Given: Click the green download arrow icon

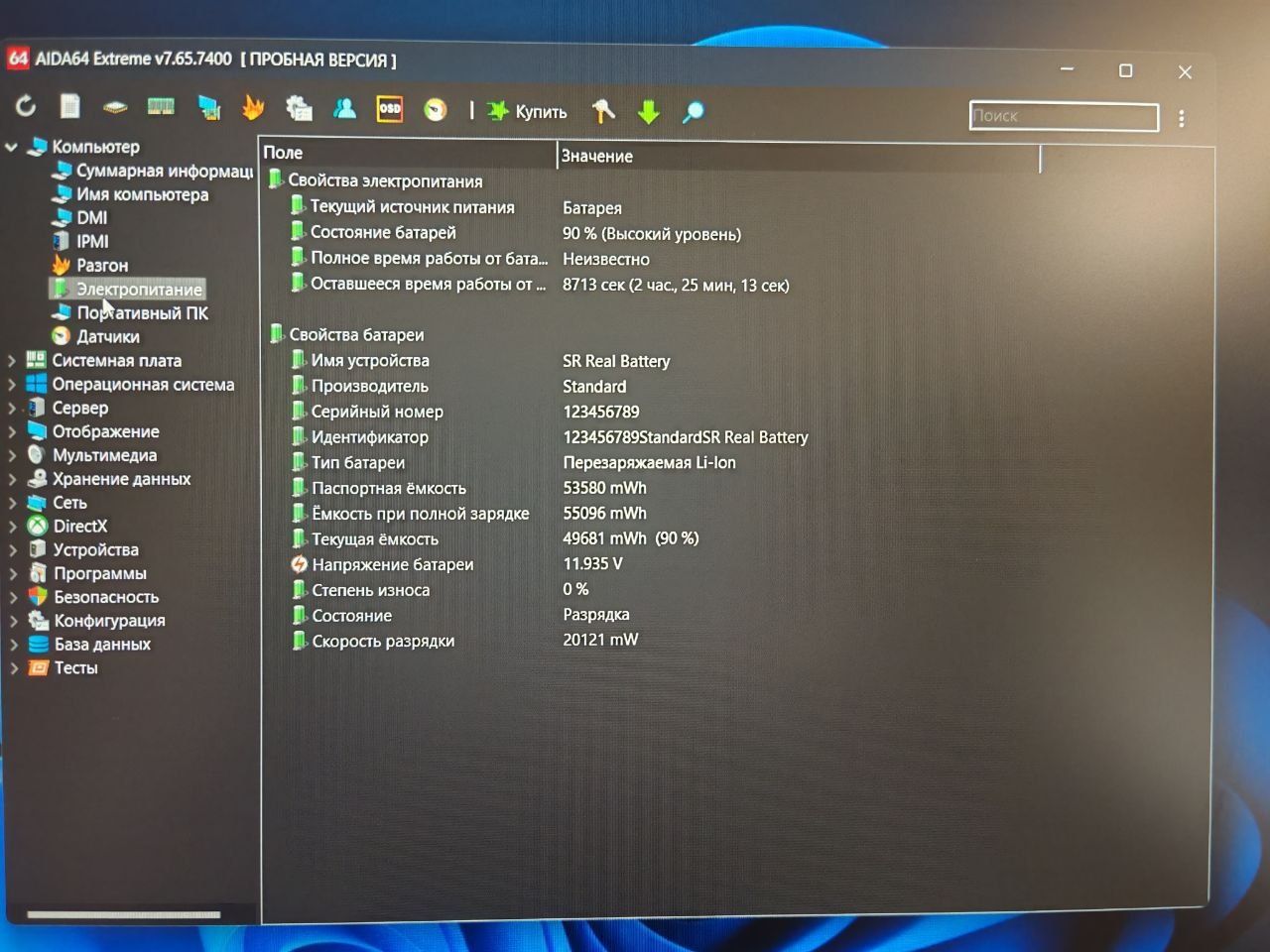Looking at the screenshot, I should (649, 112).
